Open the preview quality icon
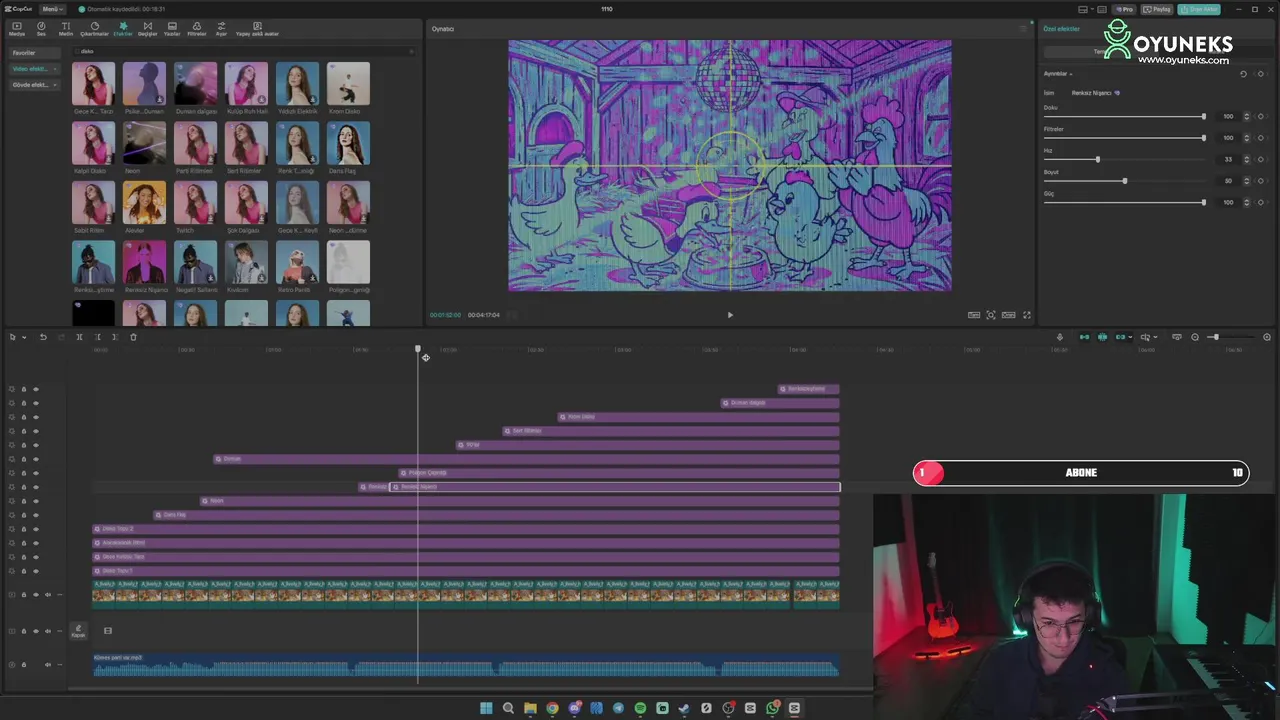Screen dimensions: 1280x720 click(x=974, y=315)
